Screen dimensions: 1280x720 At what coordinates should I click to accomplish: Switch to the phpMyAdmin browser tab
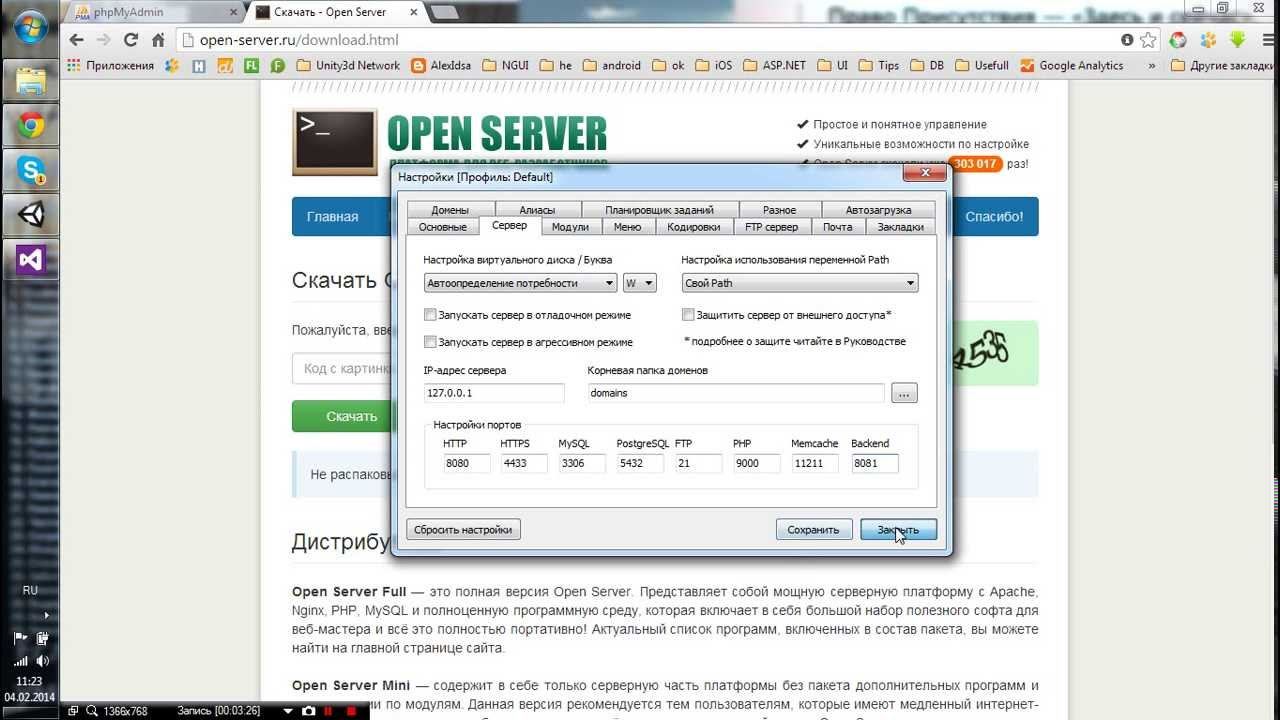click(154, 12)
